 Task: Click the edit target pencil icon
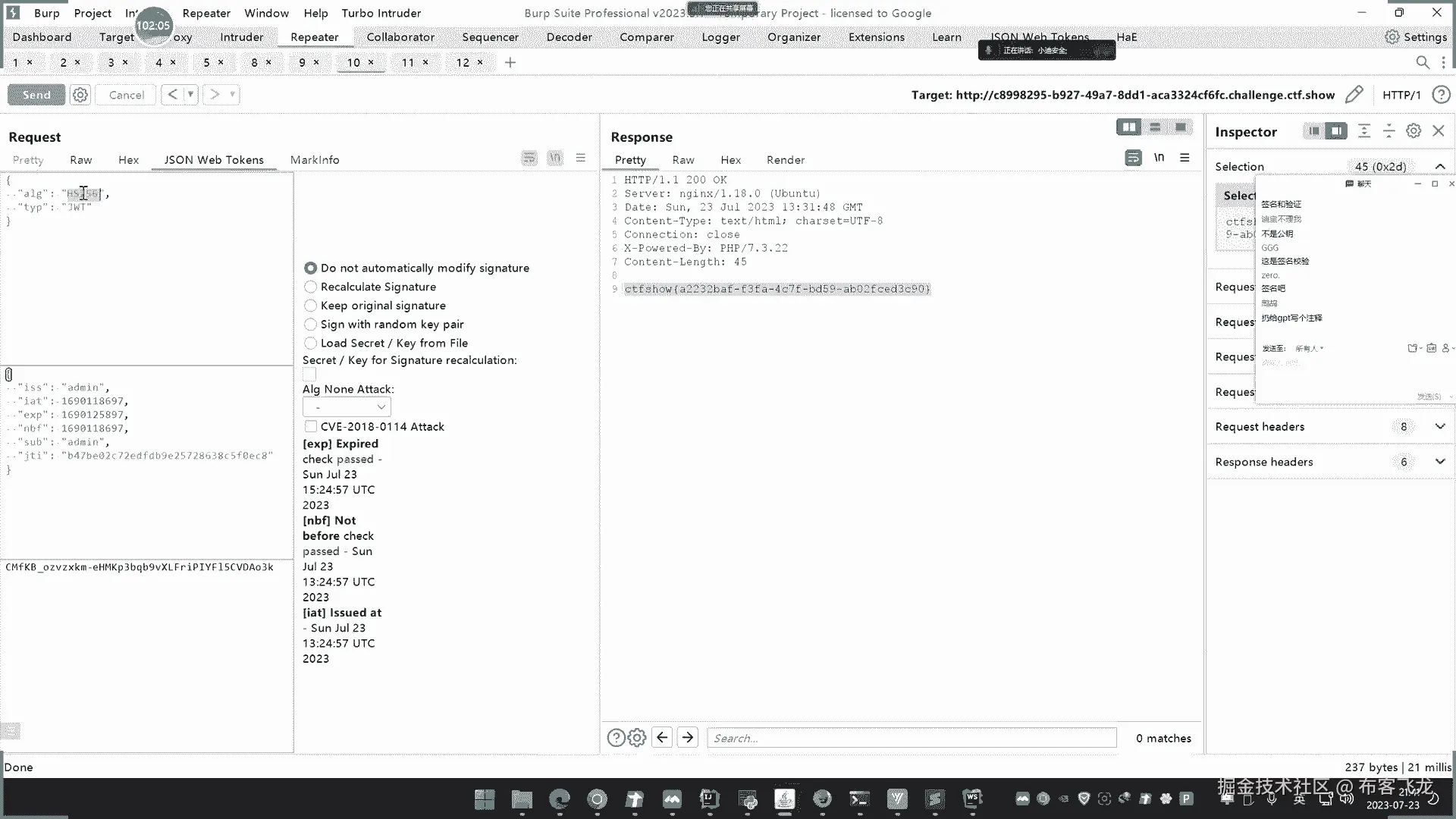pos(1354,95)
